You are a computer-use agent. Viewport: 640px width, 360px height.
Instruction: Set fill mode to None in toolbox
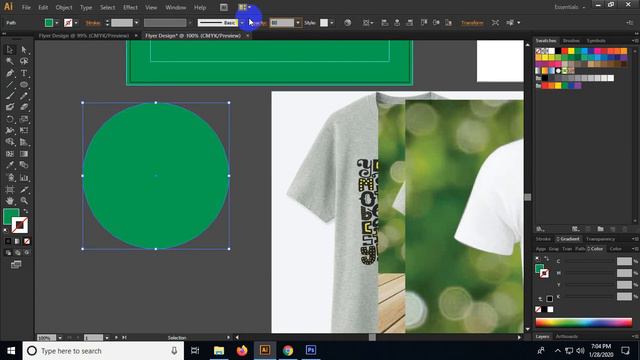[x=27, y=241]
